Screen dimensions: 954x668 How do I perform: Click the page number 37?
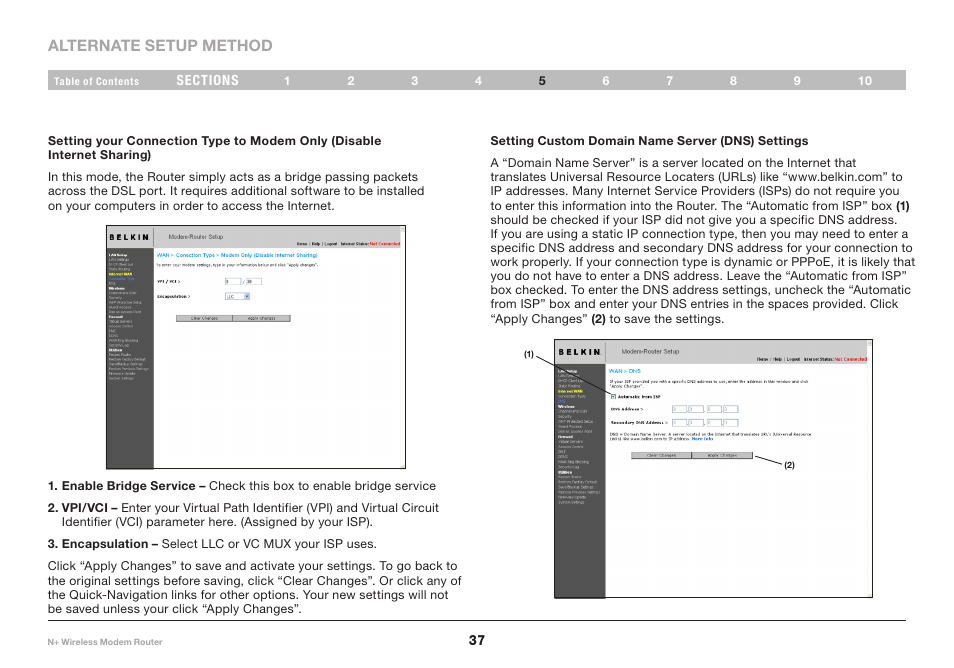(x=477, y=640)
